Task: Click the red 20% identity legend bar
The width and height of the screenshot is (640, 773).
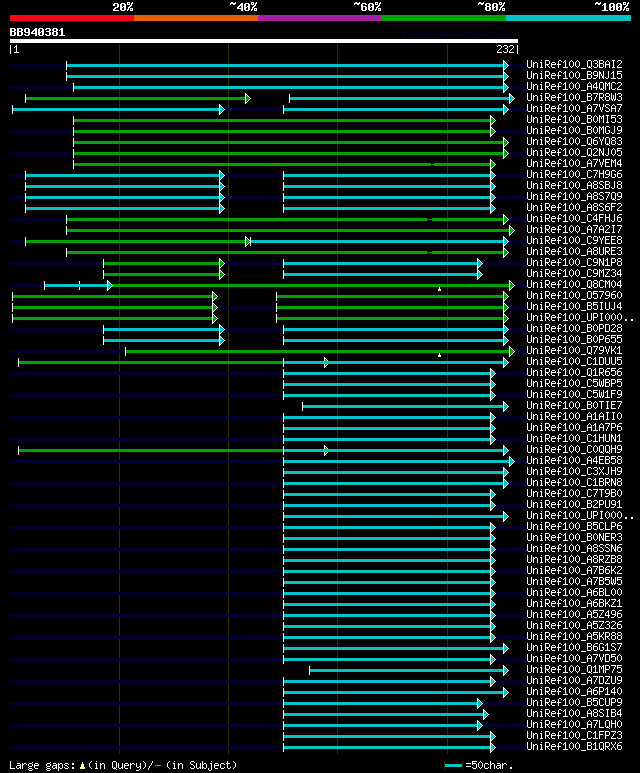Action: (71, 18)
